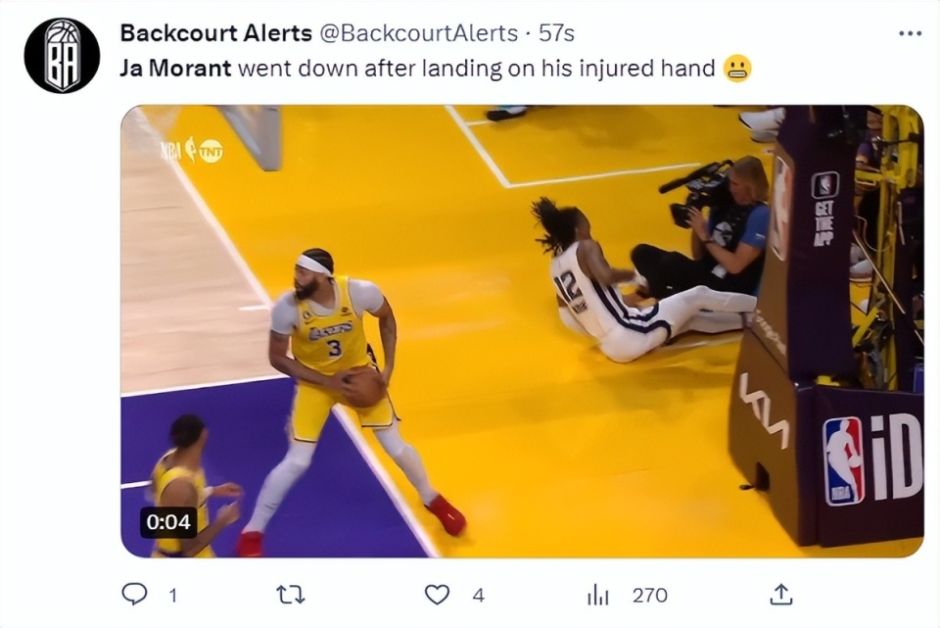Share the tweet via upload arrow icon
This screenshot has width=940, height=628.
pos(781,594)
